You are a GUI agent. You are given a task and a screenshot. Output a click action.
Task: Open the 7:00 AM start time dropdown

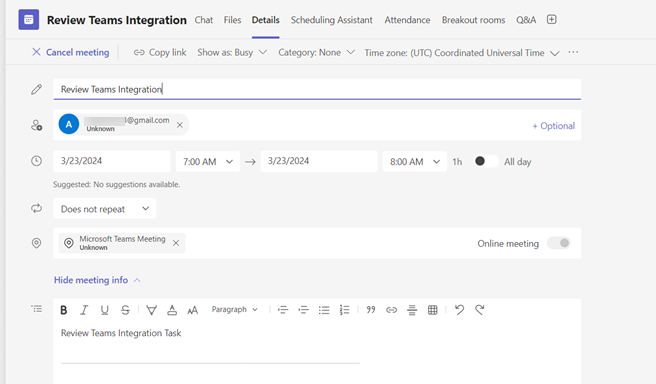(x=208, y=161)
